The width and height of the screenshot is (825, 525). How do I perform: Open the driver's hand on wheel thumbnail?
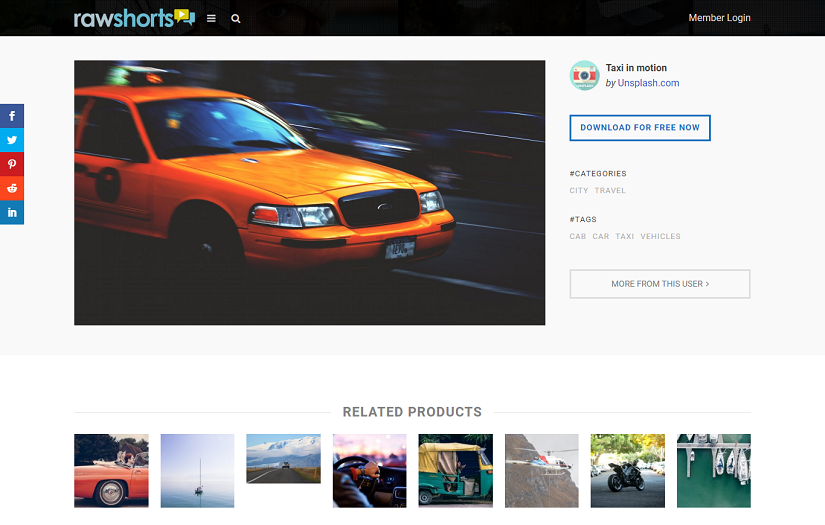tap(369, 471)
